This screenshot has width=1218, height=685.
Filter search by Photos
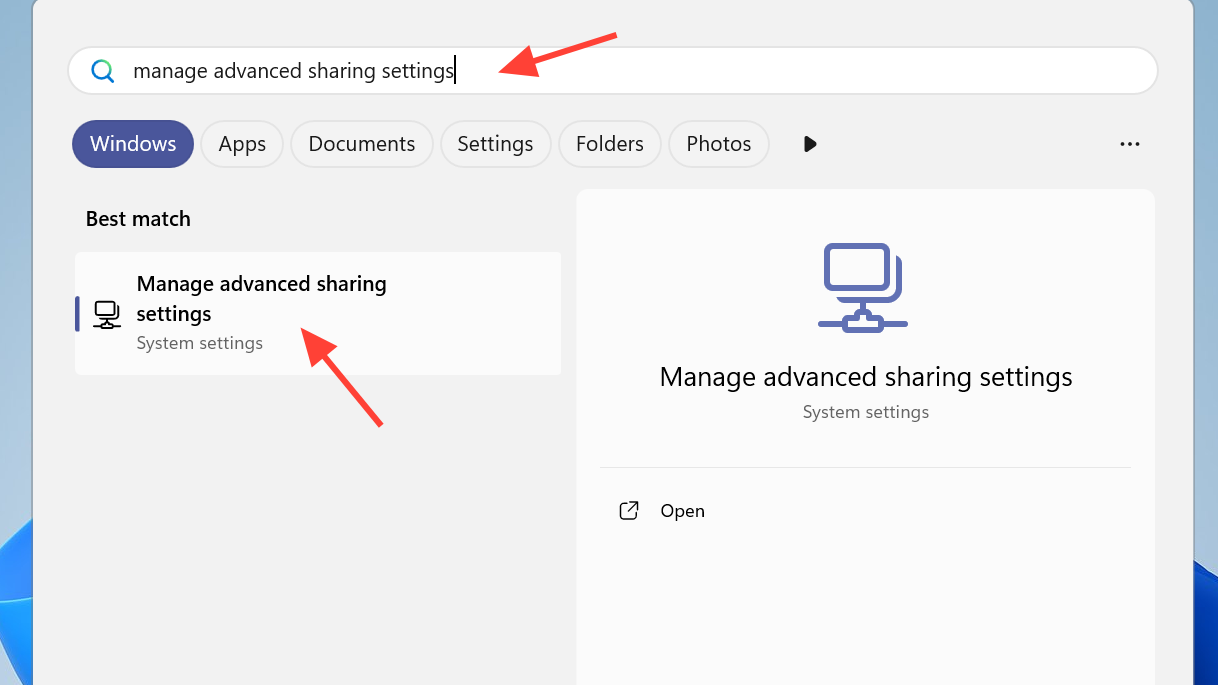click(718, 144)
